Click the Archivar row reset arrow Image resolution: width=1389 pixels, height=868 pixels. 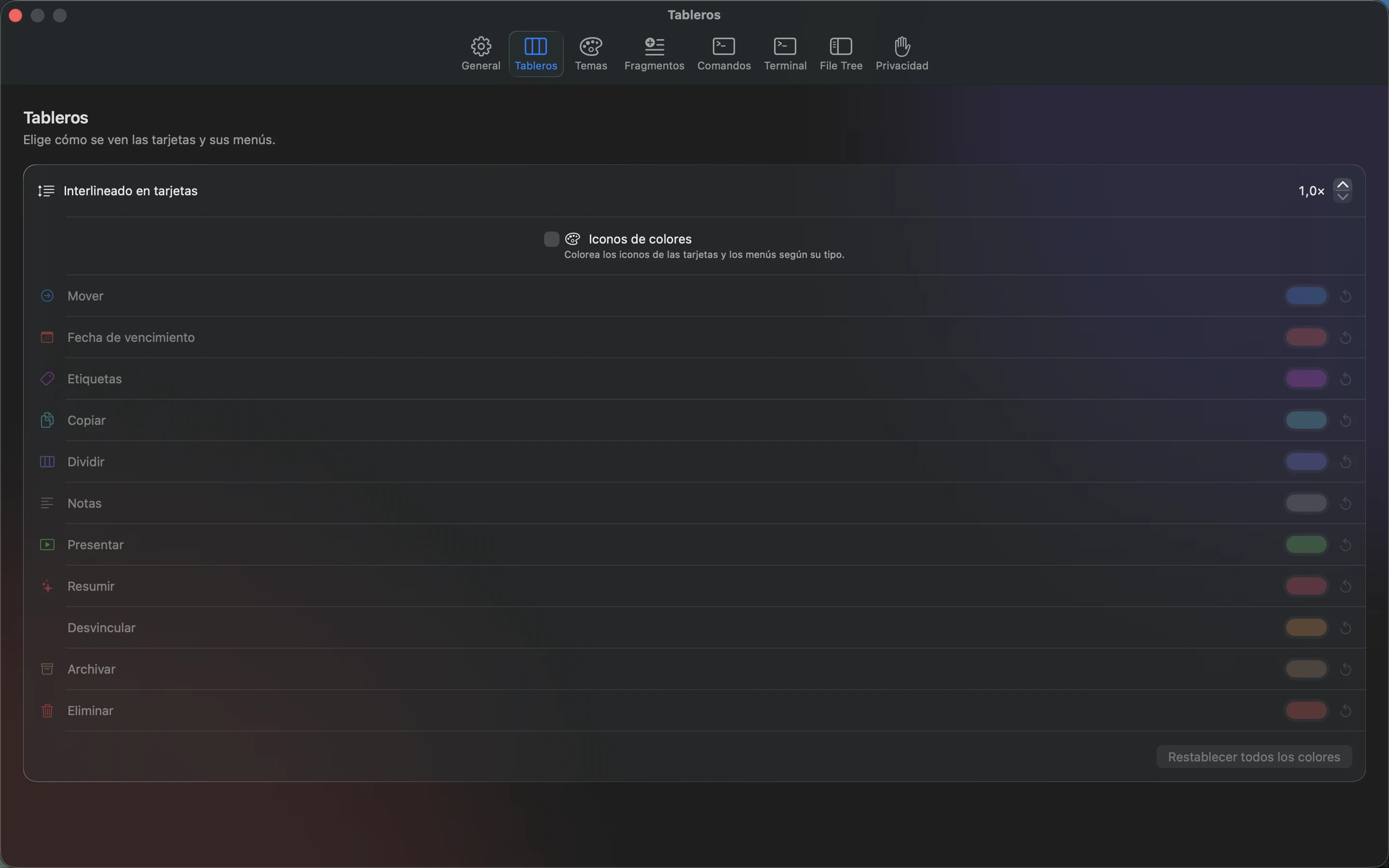point(1346,669)
